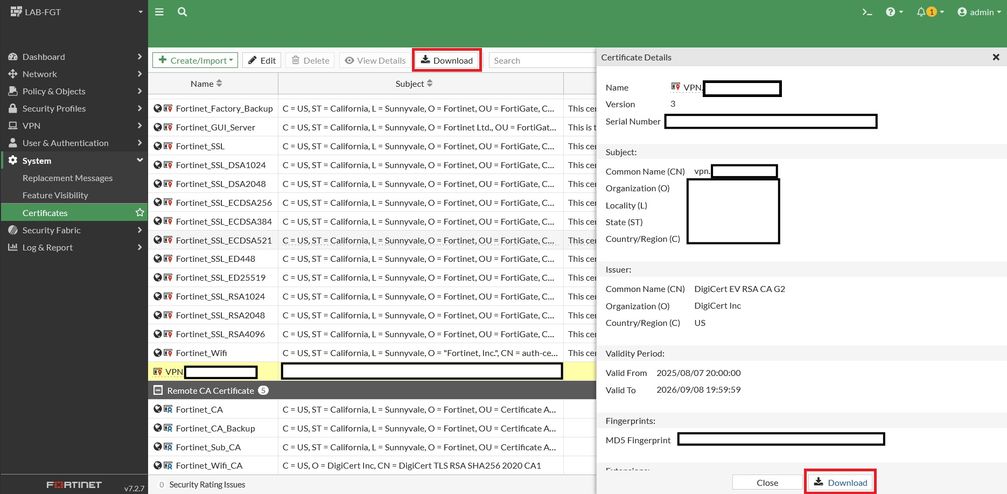
Task: Select Fortinet_SSL_RSA4096 certificate
Action: point(372,334)
